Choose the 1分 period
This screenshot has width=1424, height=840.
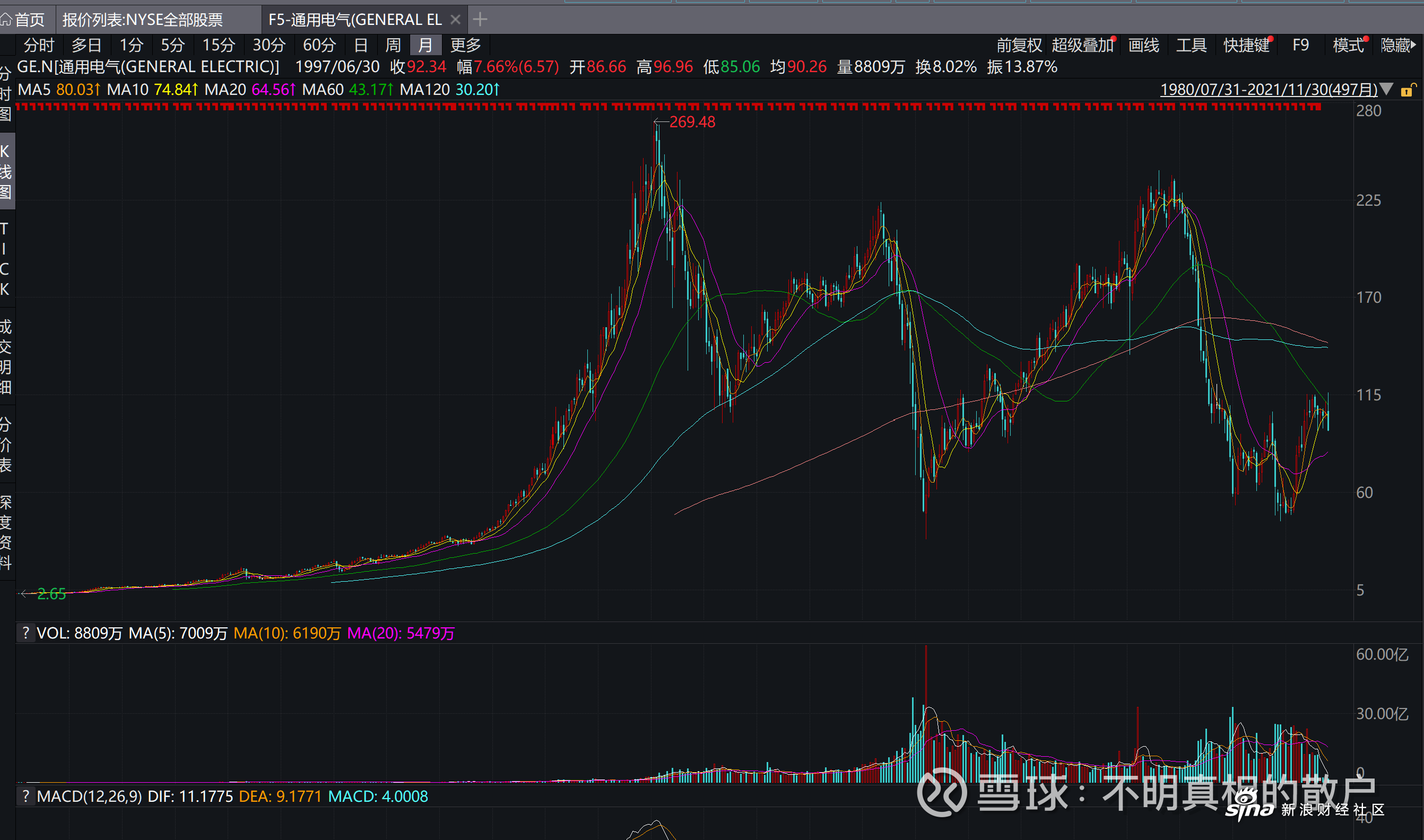pyautogui.click(x=132, y=45)
